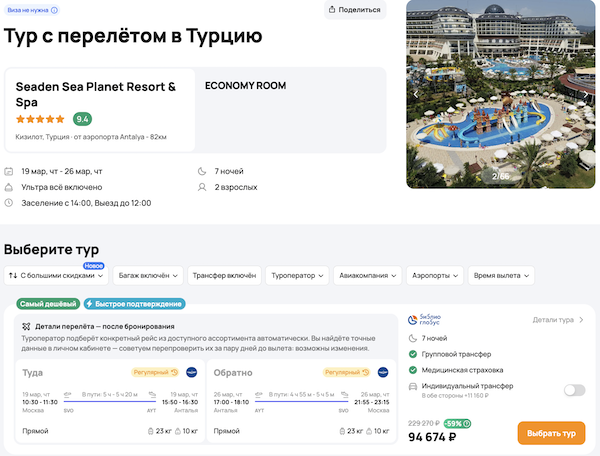Click the Библио Глобус tour operator logo

[x=426, y=320]
